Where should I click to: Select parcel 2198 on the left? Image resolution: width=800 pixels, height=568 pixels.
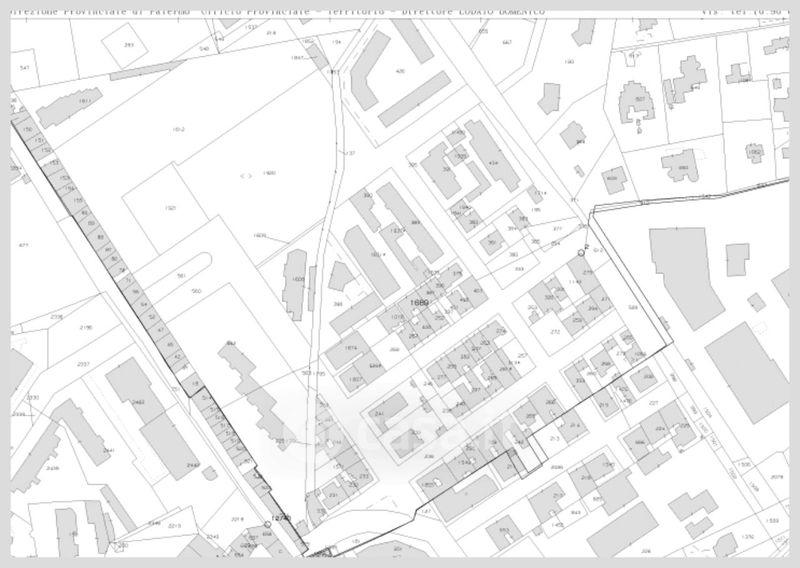[86, 328]
